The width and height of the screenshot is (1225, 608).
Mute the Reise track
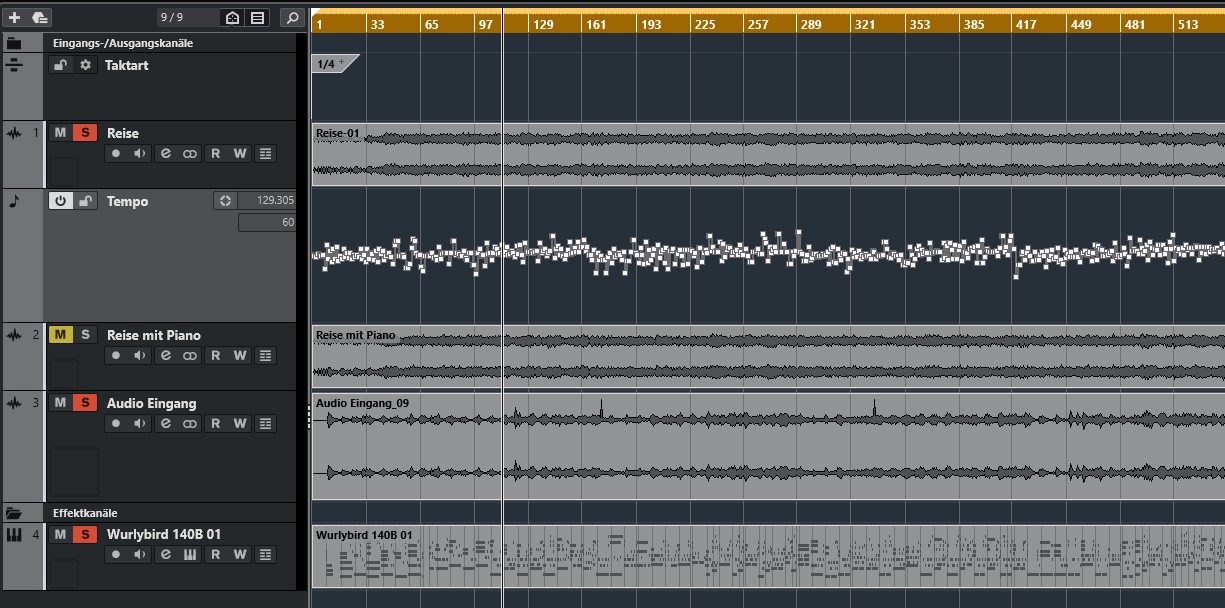pos(60,133)
